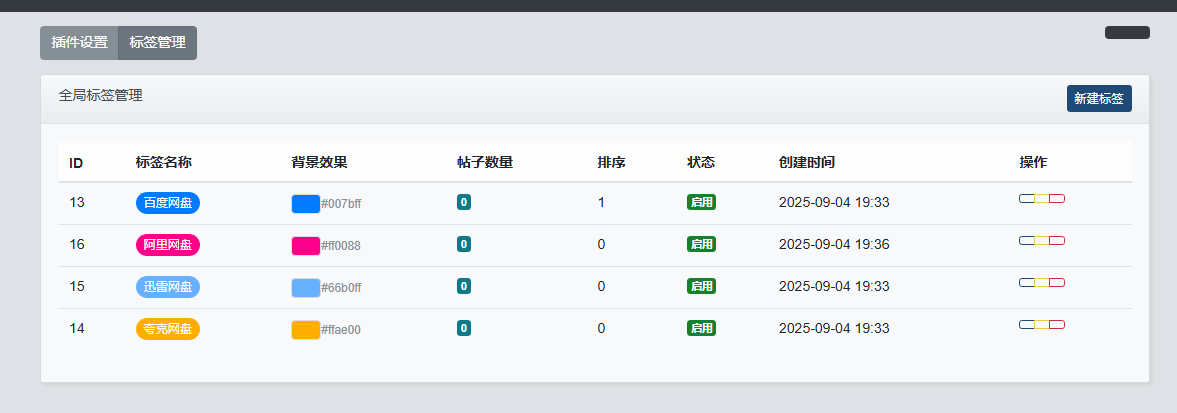
Task: Click the post count badge for 百度网盘
Action: (x=464, y=203)
